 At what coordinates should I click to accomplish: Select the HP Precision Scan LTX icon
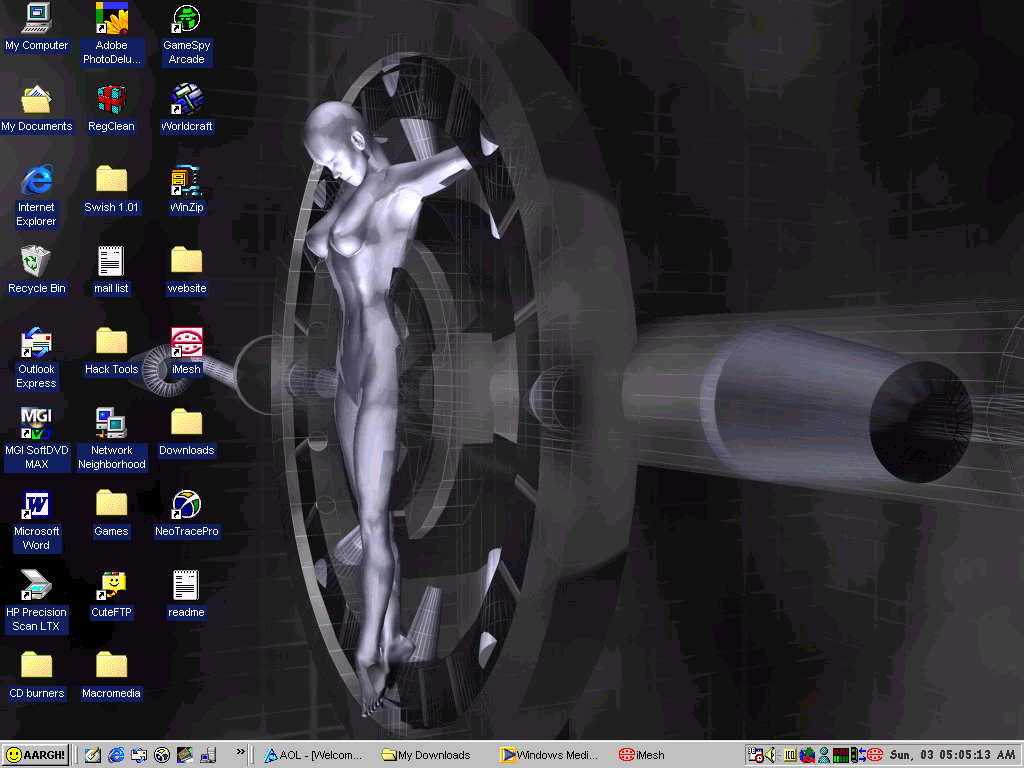coord(36,586)
